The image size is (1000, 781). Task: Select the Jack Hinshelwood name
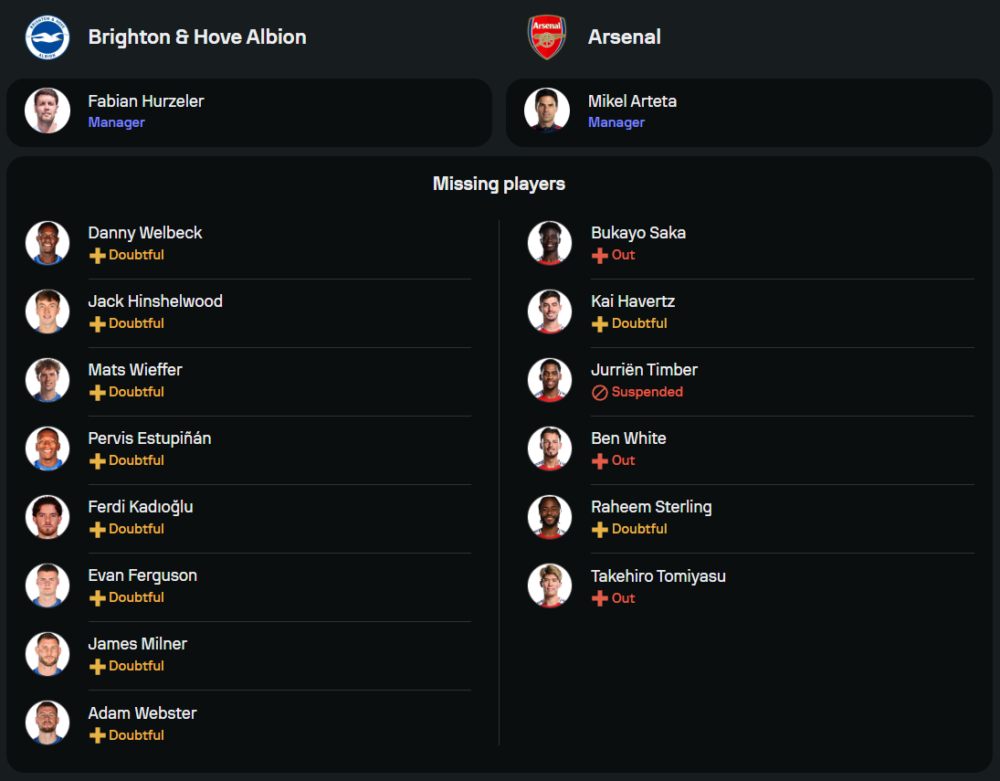pyautogui.click(x=155, y=301)
